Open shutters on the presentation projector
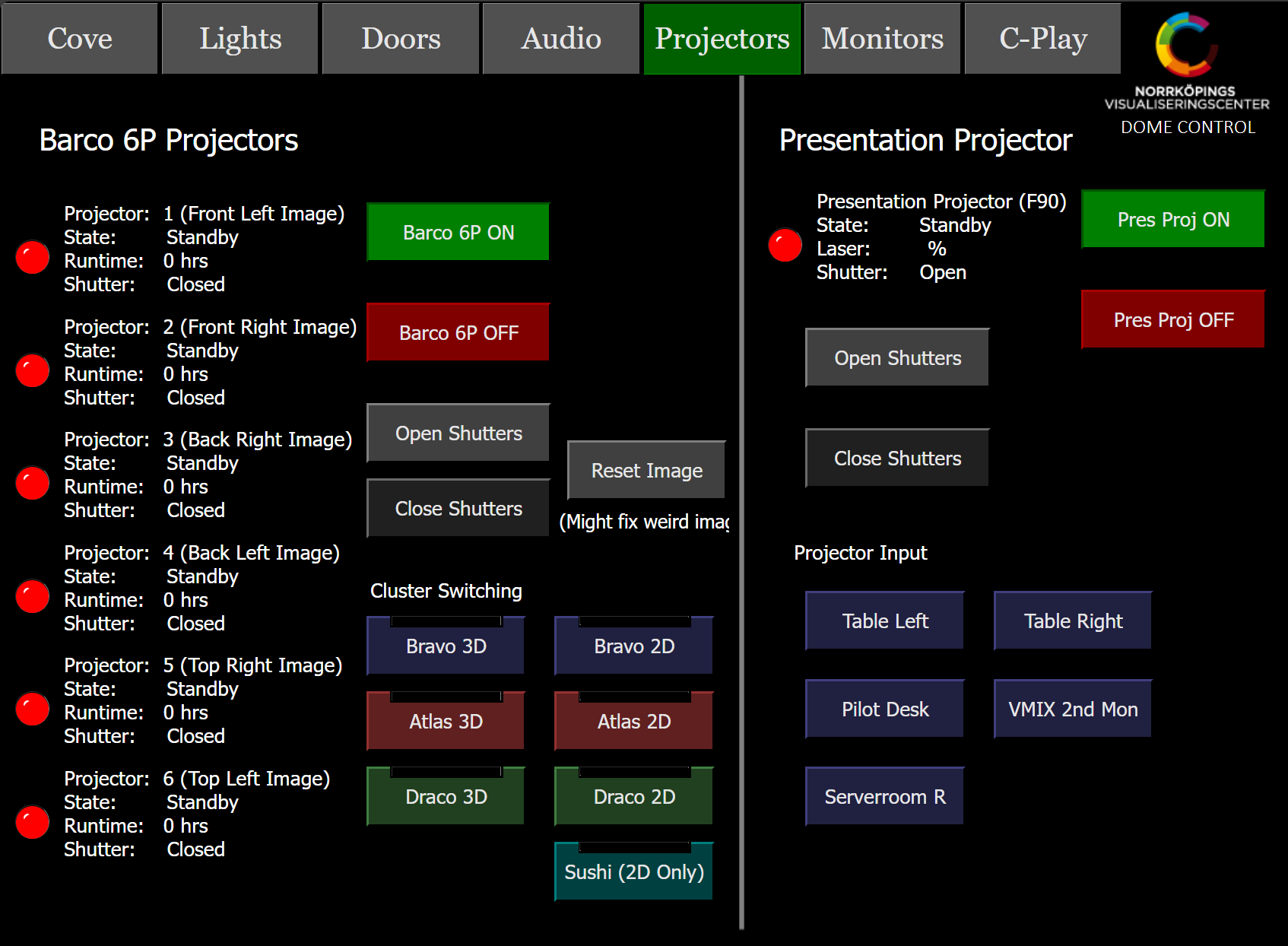Screen dimensions: 1288x946 [x=897, y=357]
